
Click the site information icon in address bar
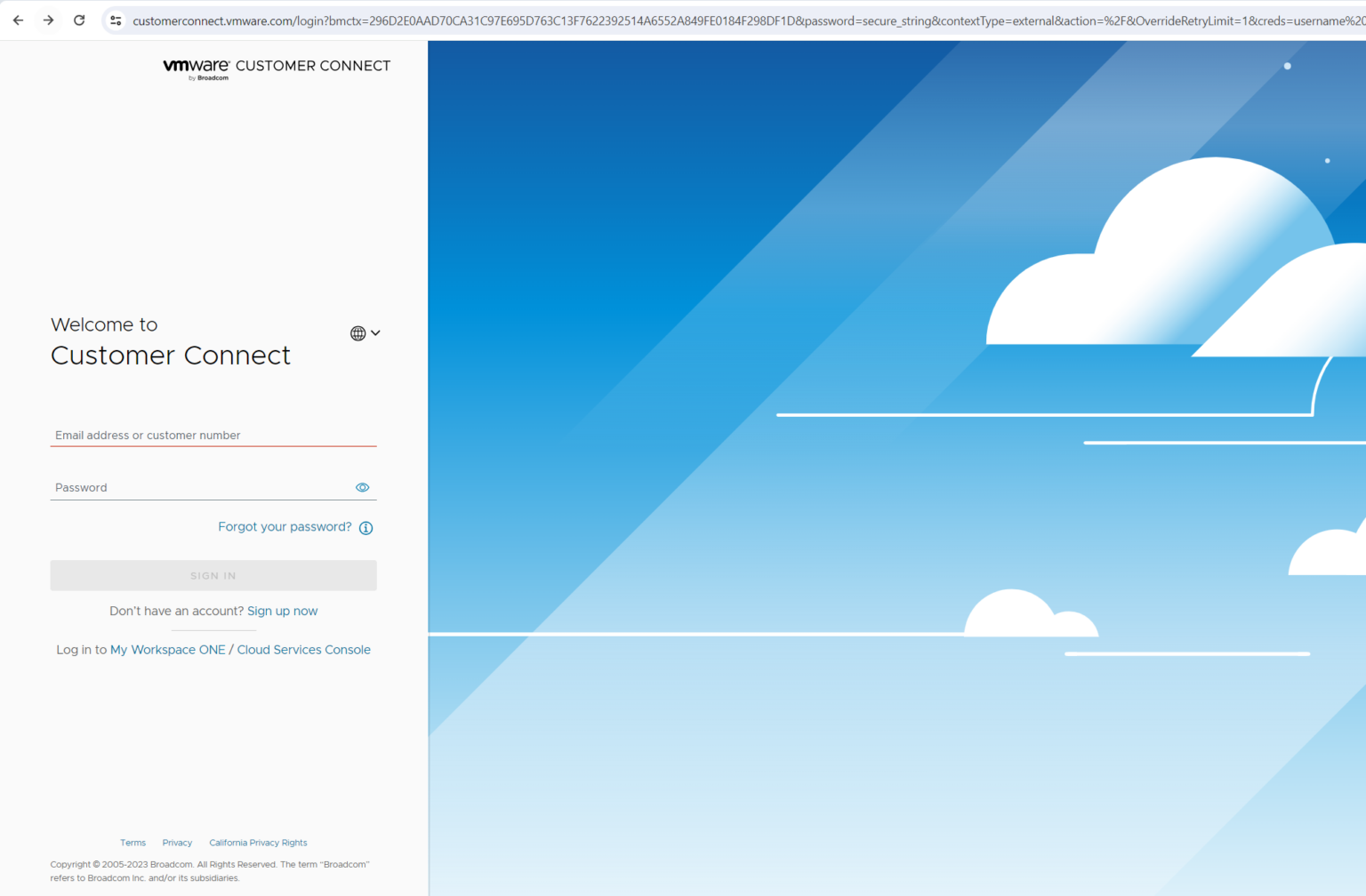(x=116, y=20)
